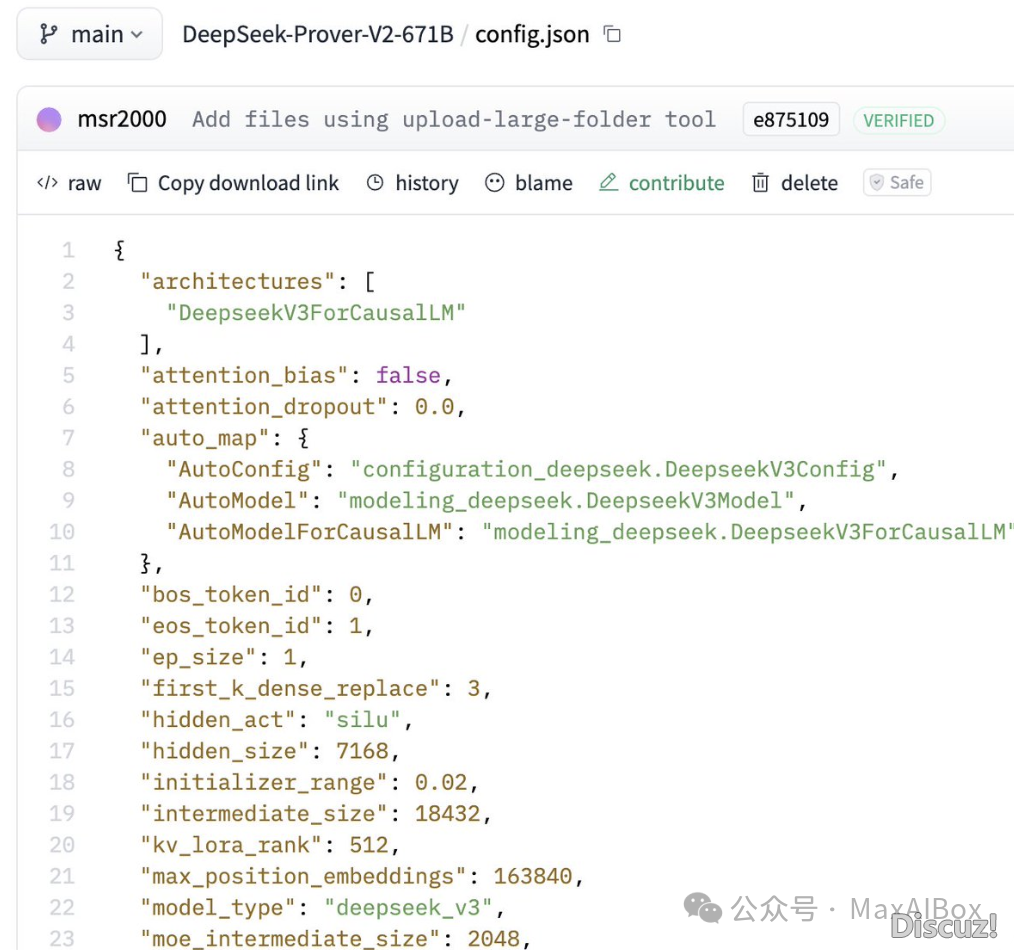Click the raw code brackets icon
1014x950 pixels.
[47, 183]
